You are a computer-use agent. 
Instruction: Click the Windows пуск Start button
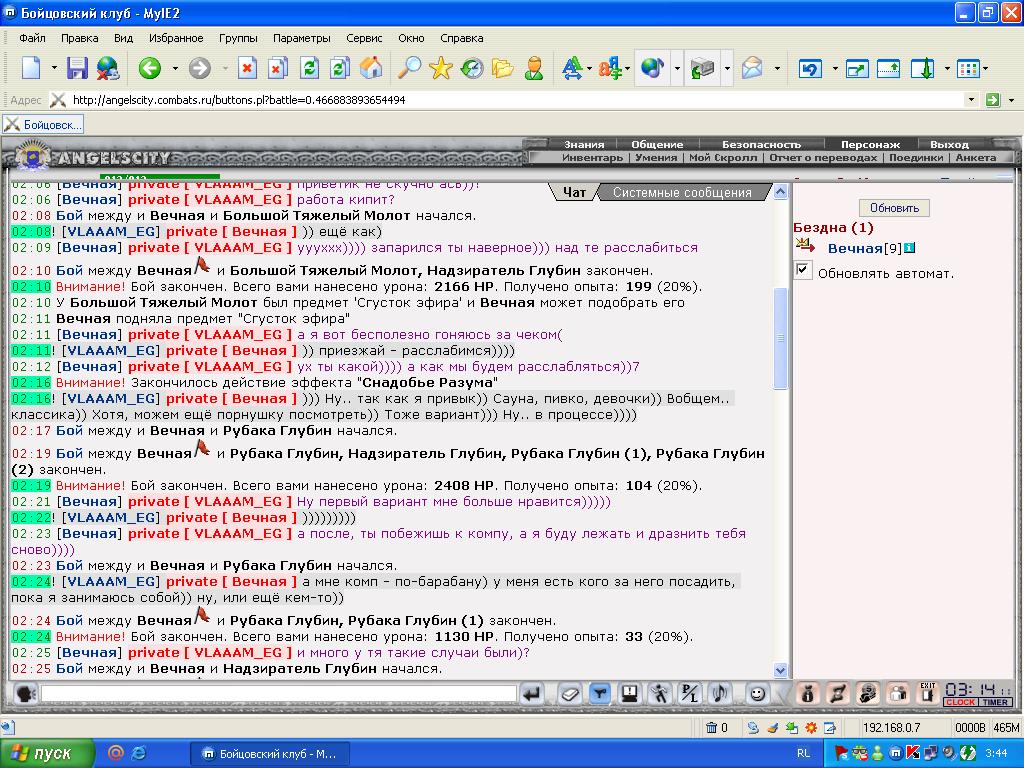coord(47,753)
